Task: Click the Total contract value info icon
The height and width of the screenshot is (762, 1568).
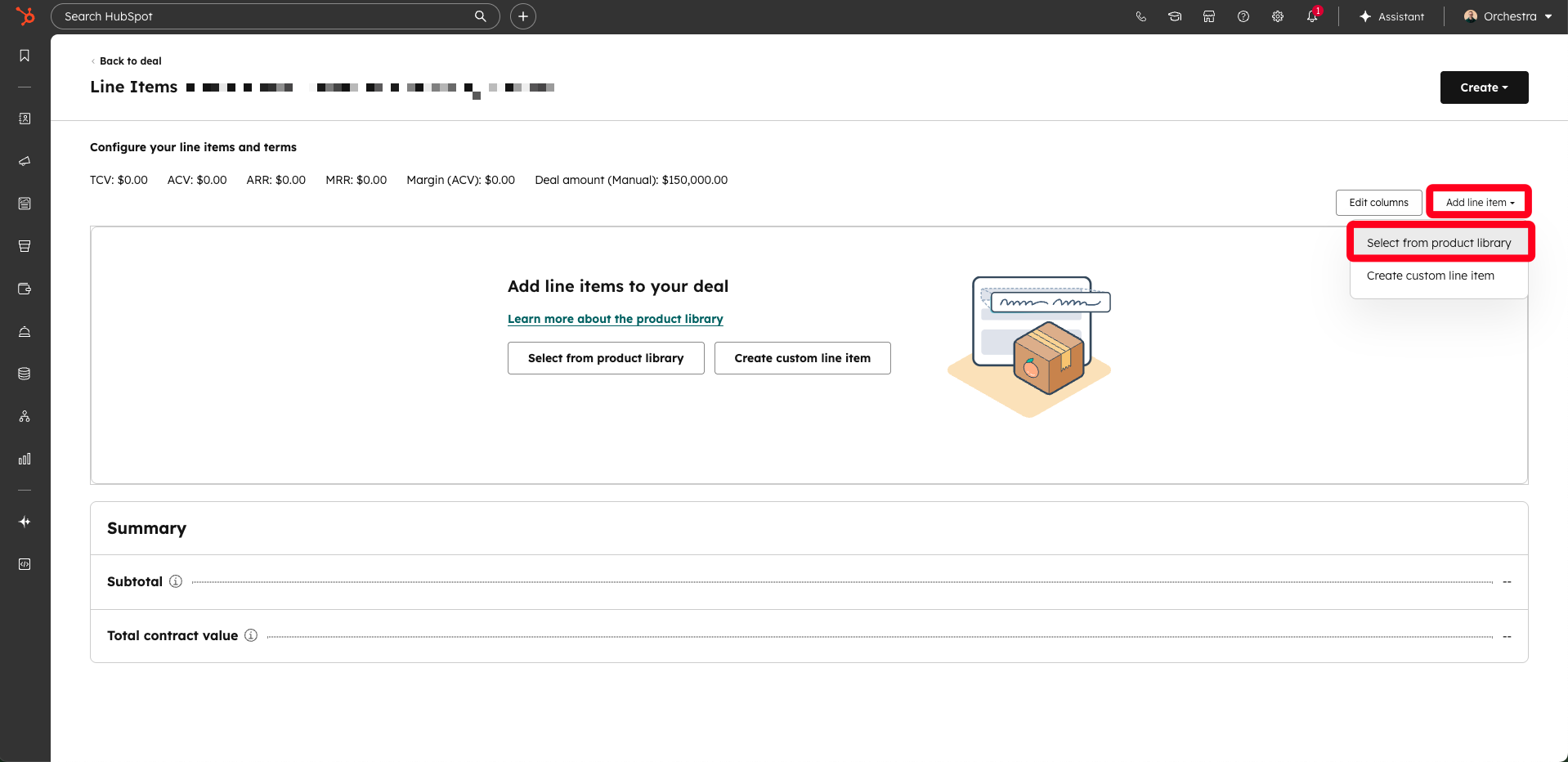Action: point(251,635)
